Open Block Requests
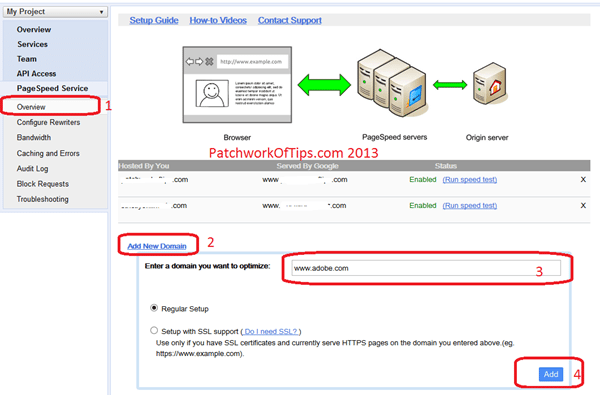Image resolution: width=600 pixels, height=395 pixels. click(43, 184)
